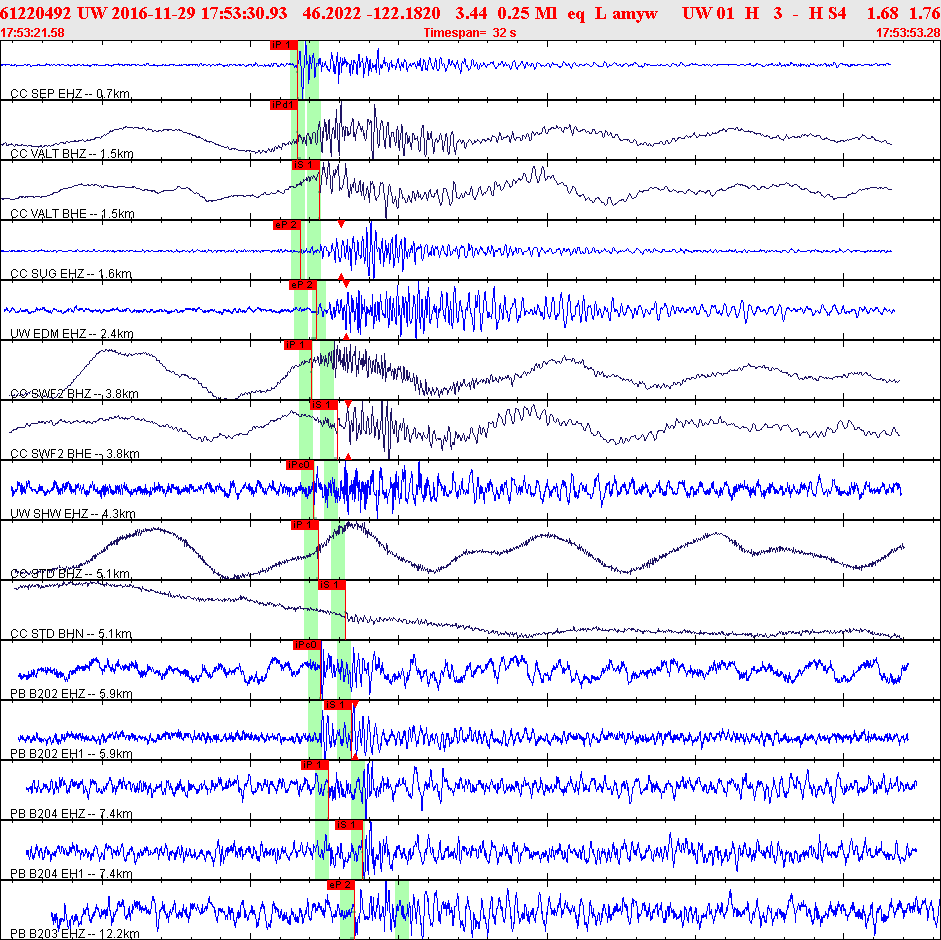
Task: Click the station label CC SWF2 BHZ -- 3.8km
Action: (74, 394)
